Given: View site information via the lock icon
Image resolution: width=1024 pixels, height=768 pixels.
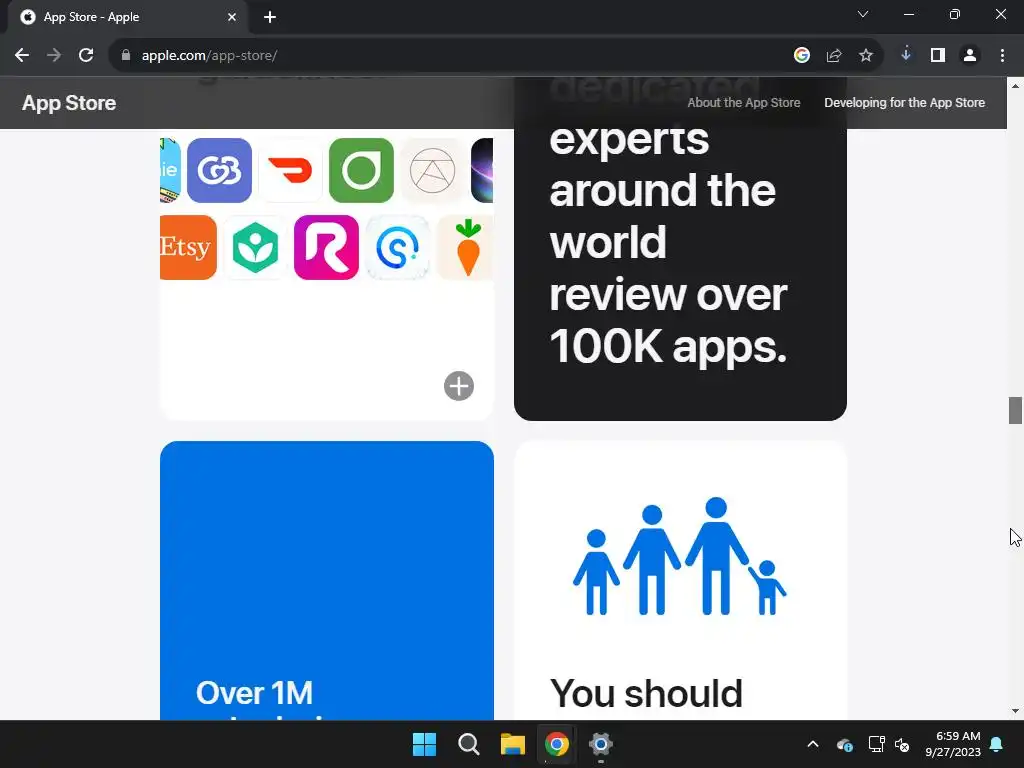Looking at the screenshot, I should pyautogui.click(x=126, y=56).
